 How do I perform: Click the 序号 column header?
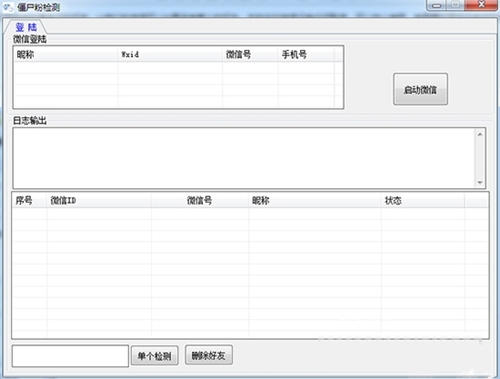click(29, 201)
